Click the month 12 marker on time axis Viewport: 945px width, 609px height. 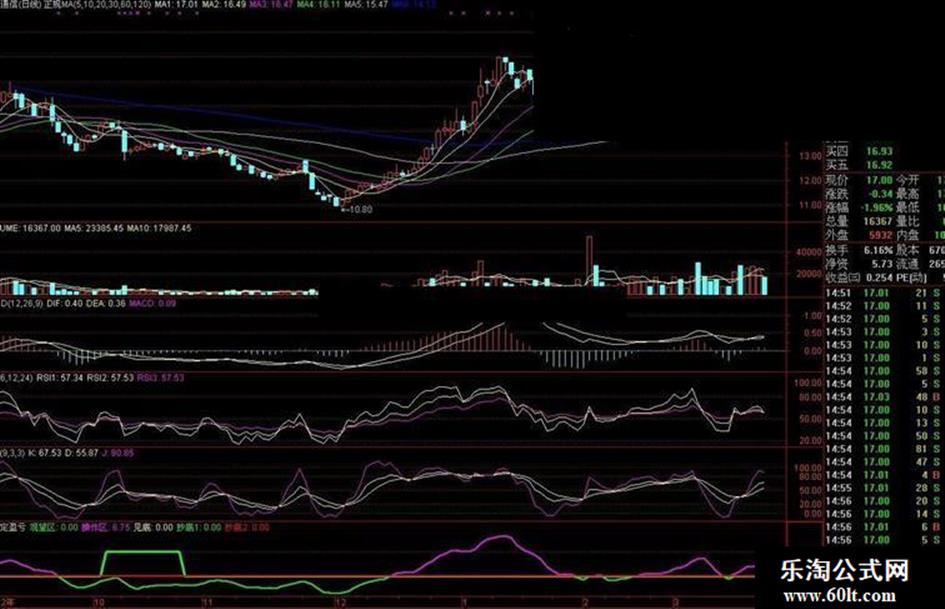click(341, 602)
